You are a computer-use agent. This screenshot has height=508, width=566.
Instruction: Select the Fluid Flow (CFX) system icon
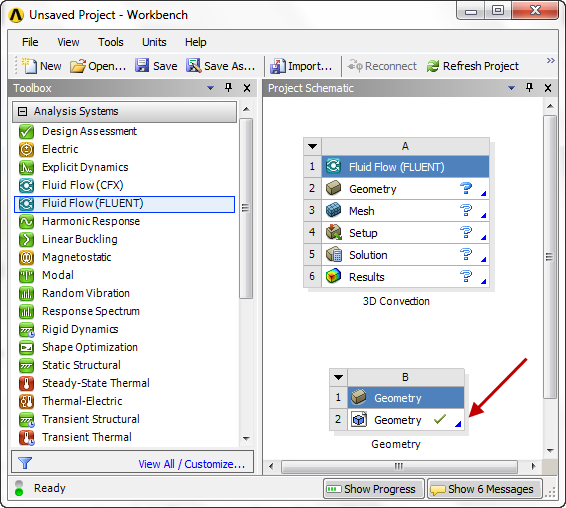pos(26,186)
